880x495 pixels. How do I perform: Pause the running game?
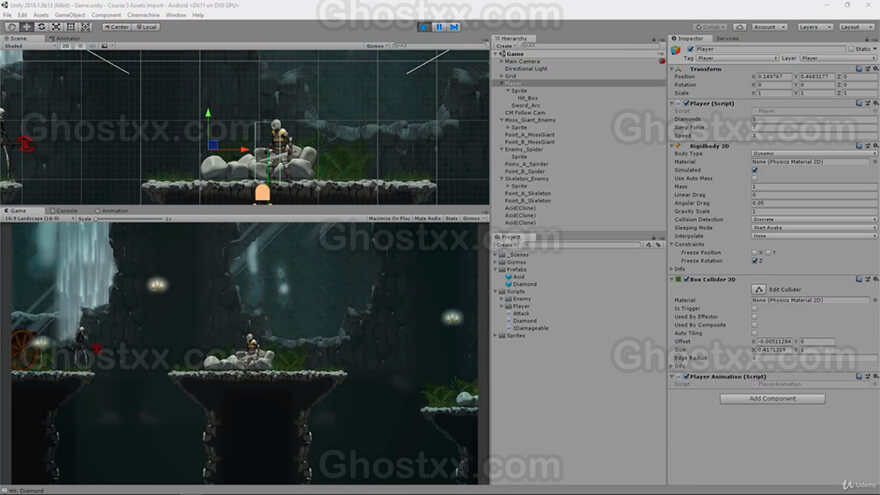coord(439,26)
